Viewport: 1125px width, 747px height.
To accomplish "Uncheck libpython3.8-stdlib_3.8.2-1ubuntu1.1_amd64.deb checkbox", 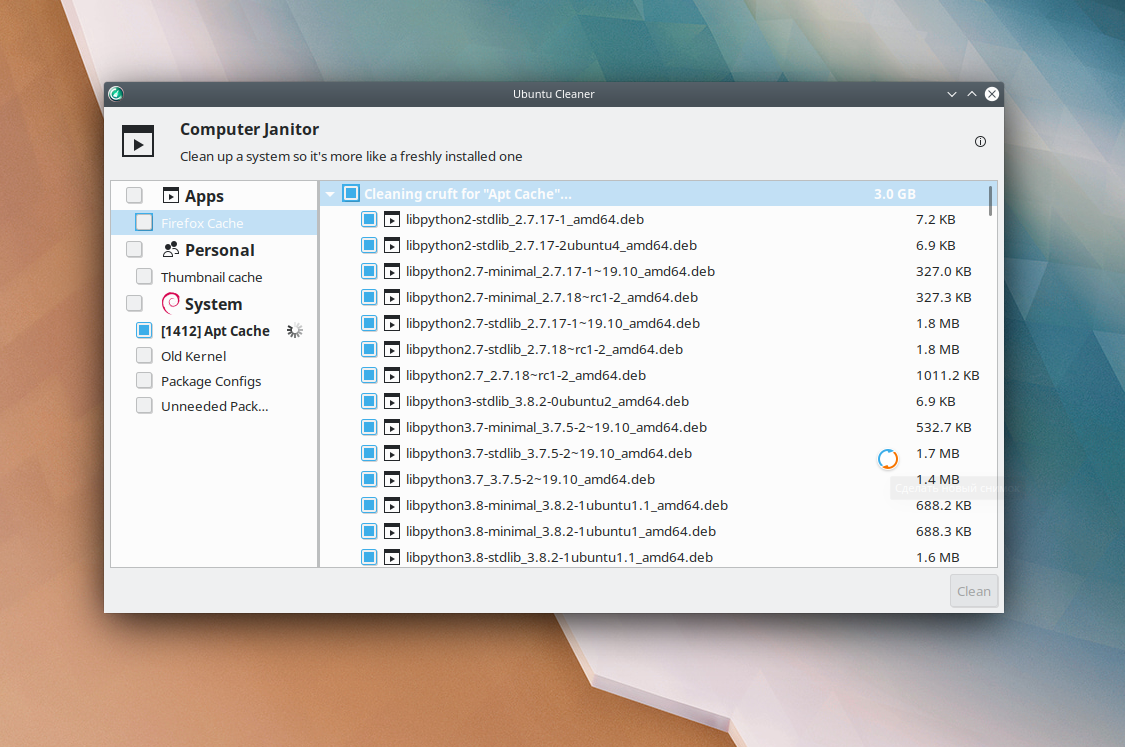I will (x=369, y=558).
